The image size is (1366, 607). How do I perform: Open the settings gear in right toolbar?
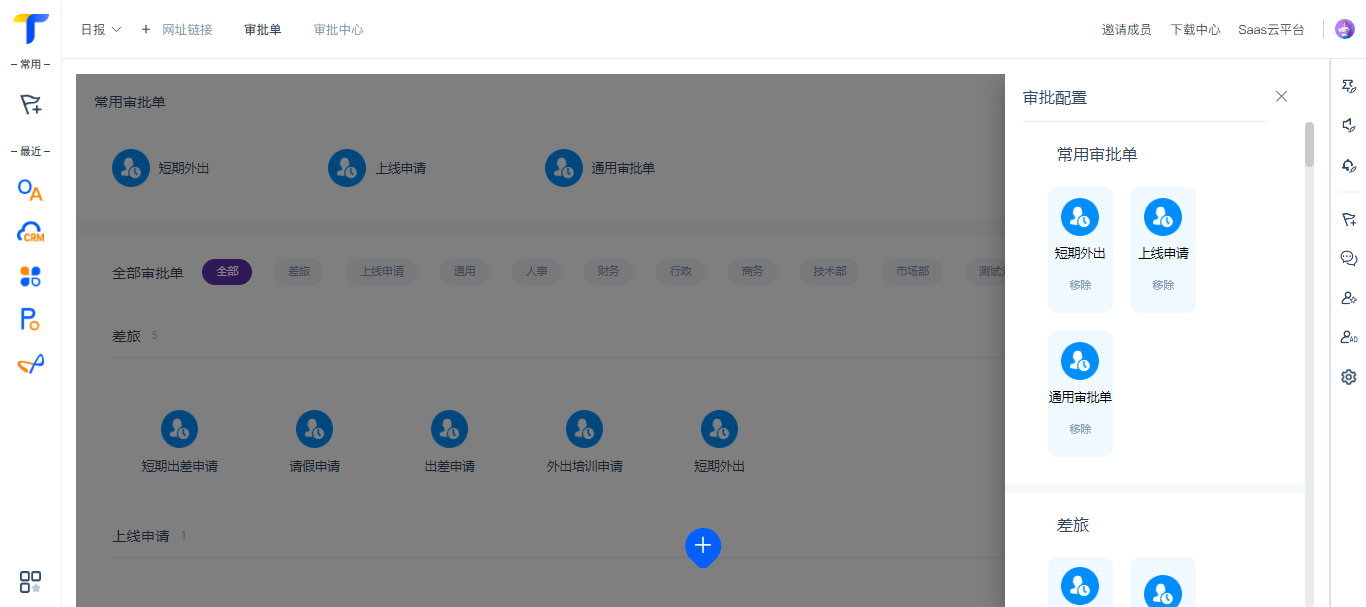[x=1348, y=377]
